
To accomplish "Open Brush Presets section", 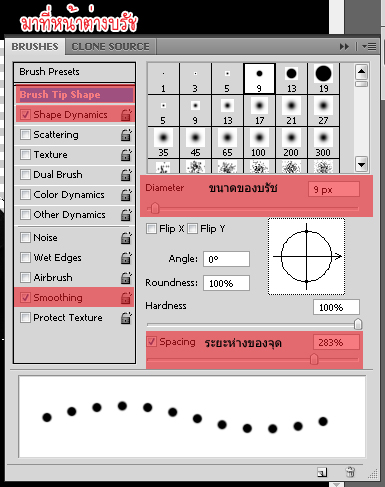I will (x=74, y=72).
